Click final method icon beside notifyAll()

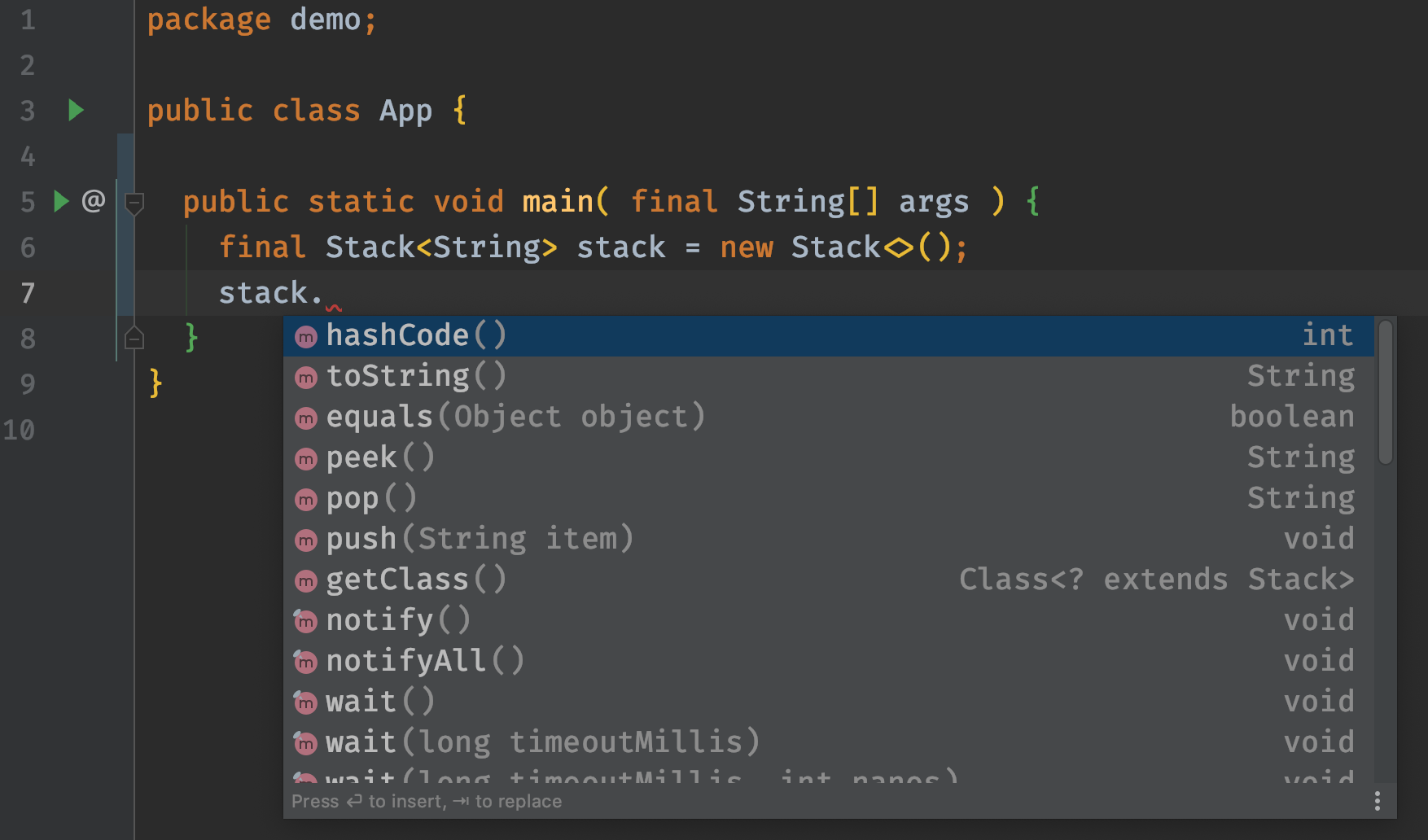click(x=305, y=663)
